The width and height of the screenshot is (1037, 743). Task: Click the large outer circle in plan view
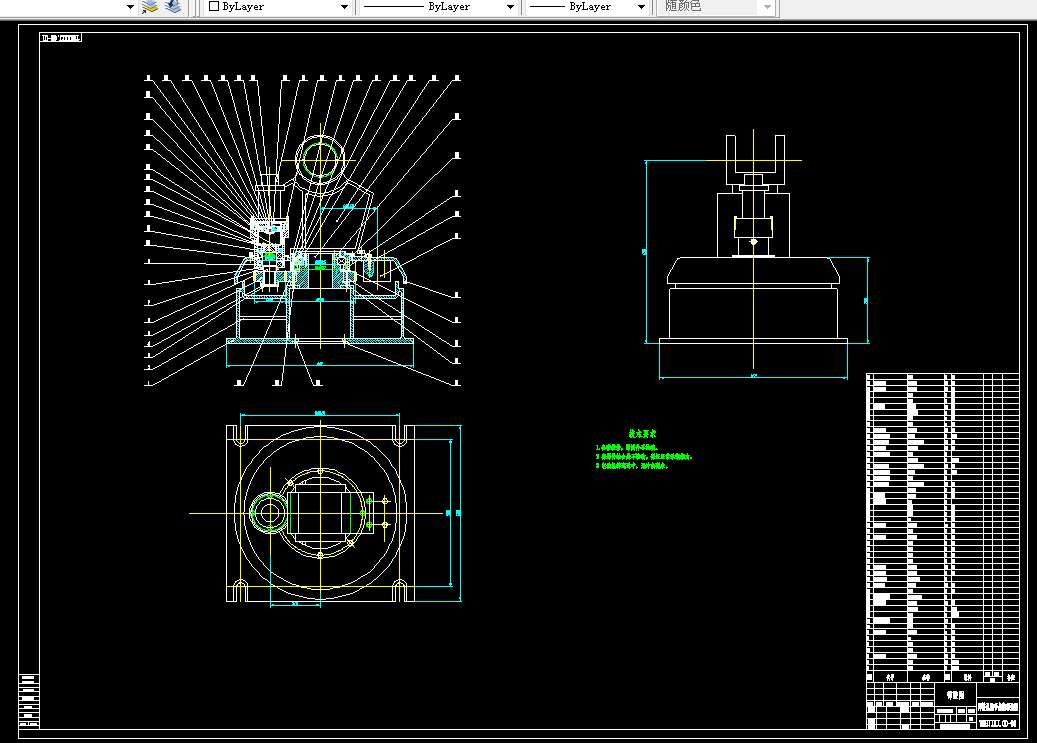[x=320, y=513]
